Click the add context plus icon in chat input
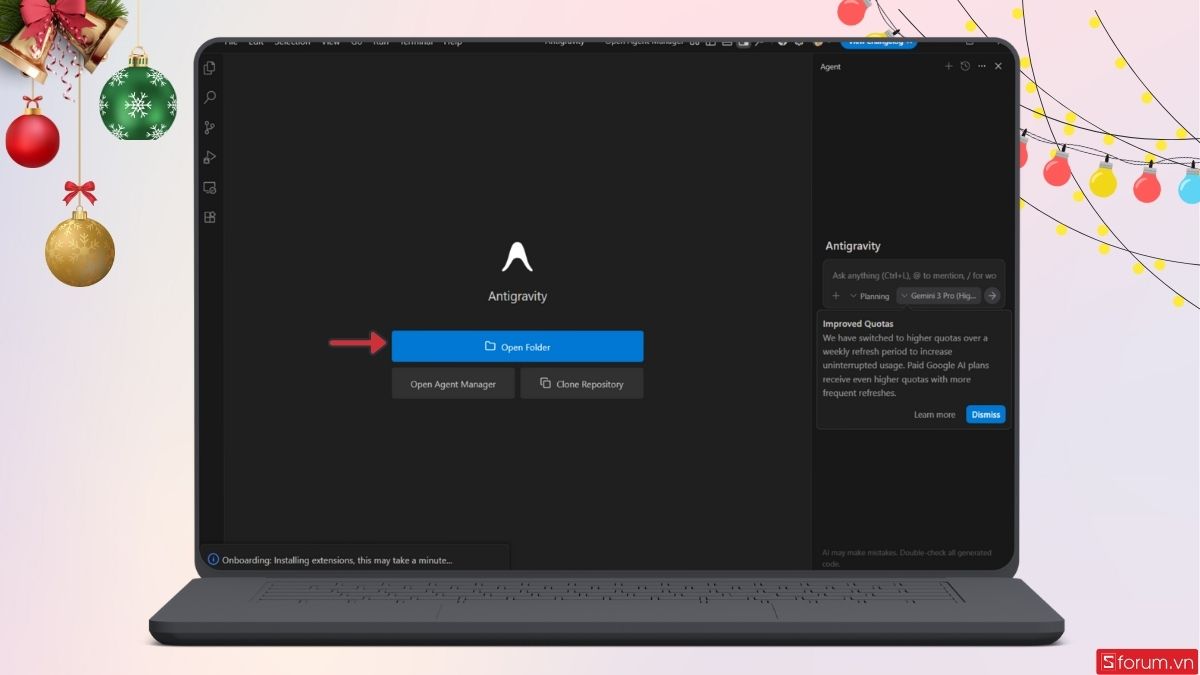 pos(836,296)
